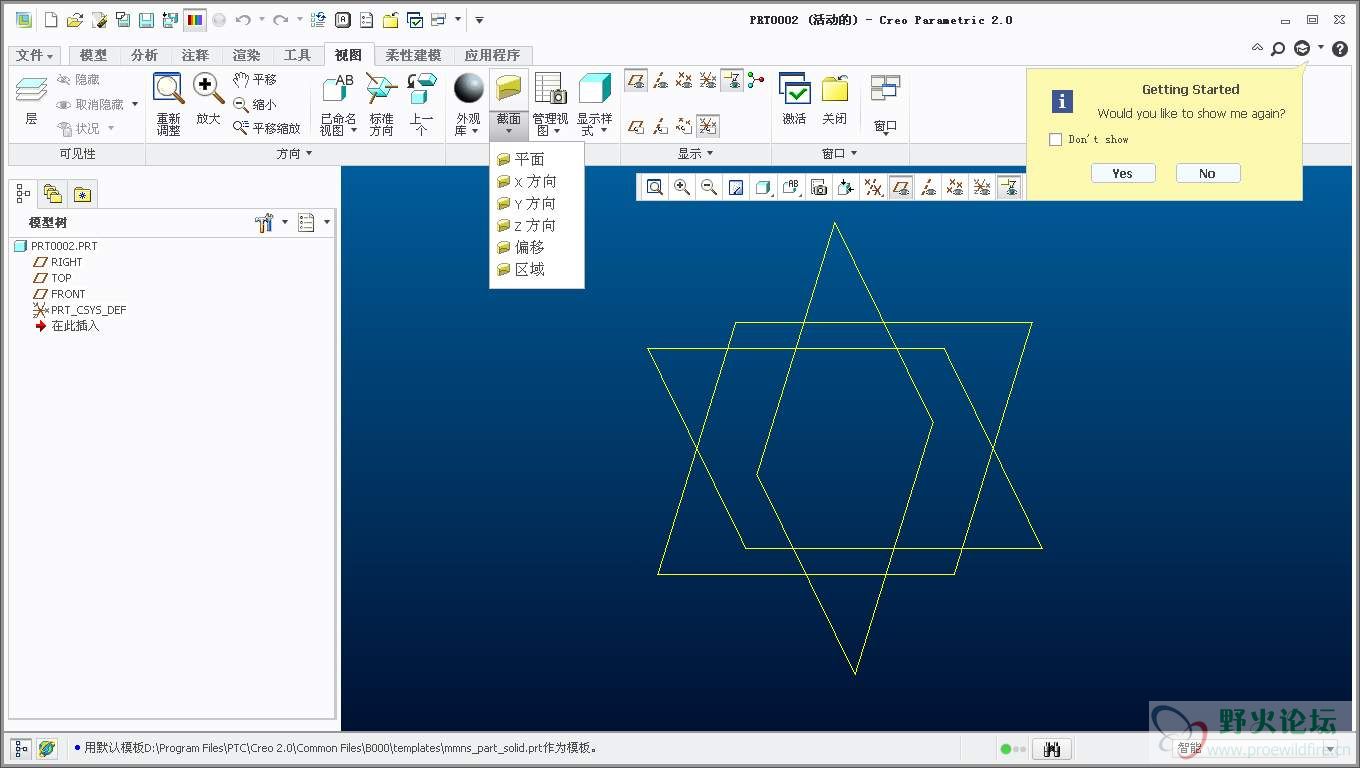Select the Insert Here (在此插入) marker

point(67,326)
